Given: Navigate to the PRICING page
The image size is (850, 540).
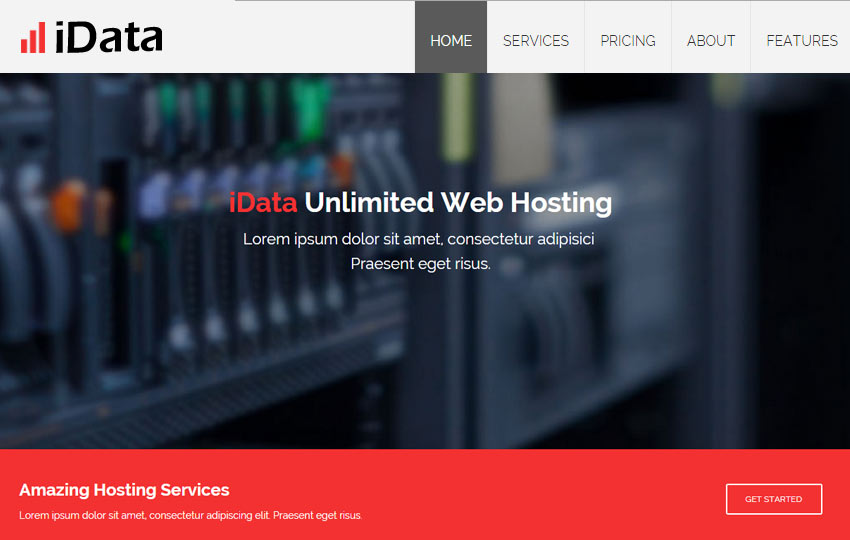Looking at the screenshot, I should [628, 41].
